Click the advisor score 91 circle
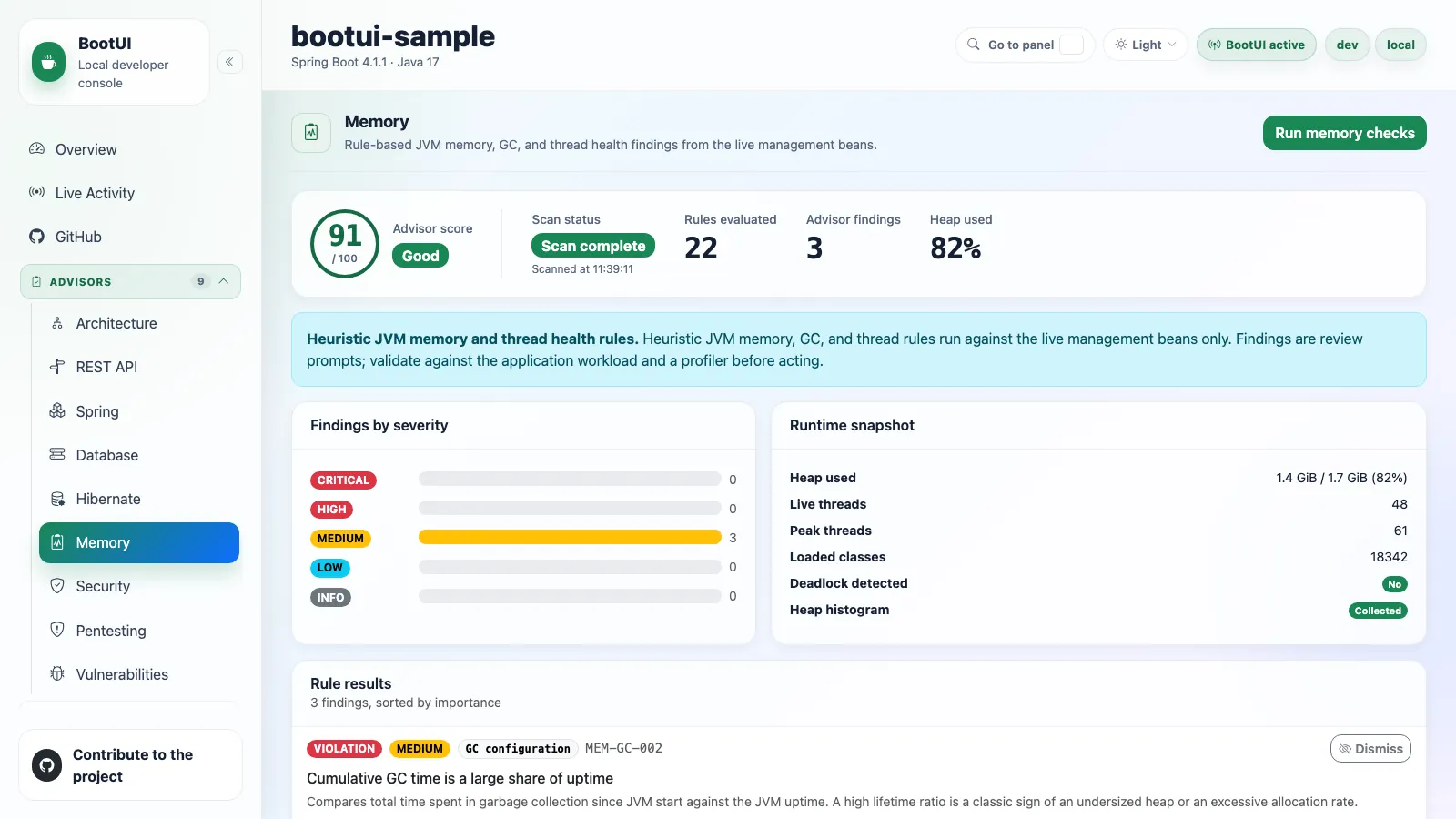This screenshot has width=1456, height=819. 345,244
